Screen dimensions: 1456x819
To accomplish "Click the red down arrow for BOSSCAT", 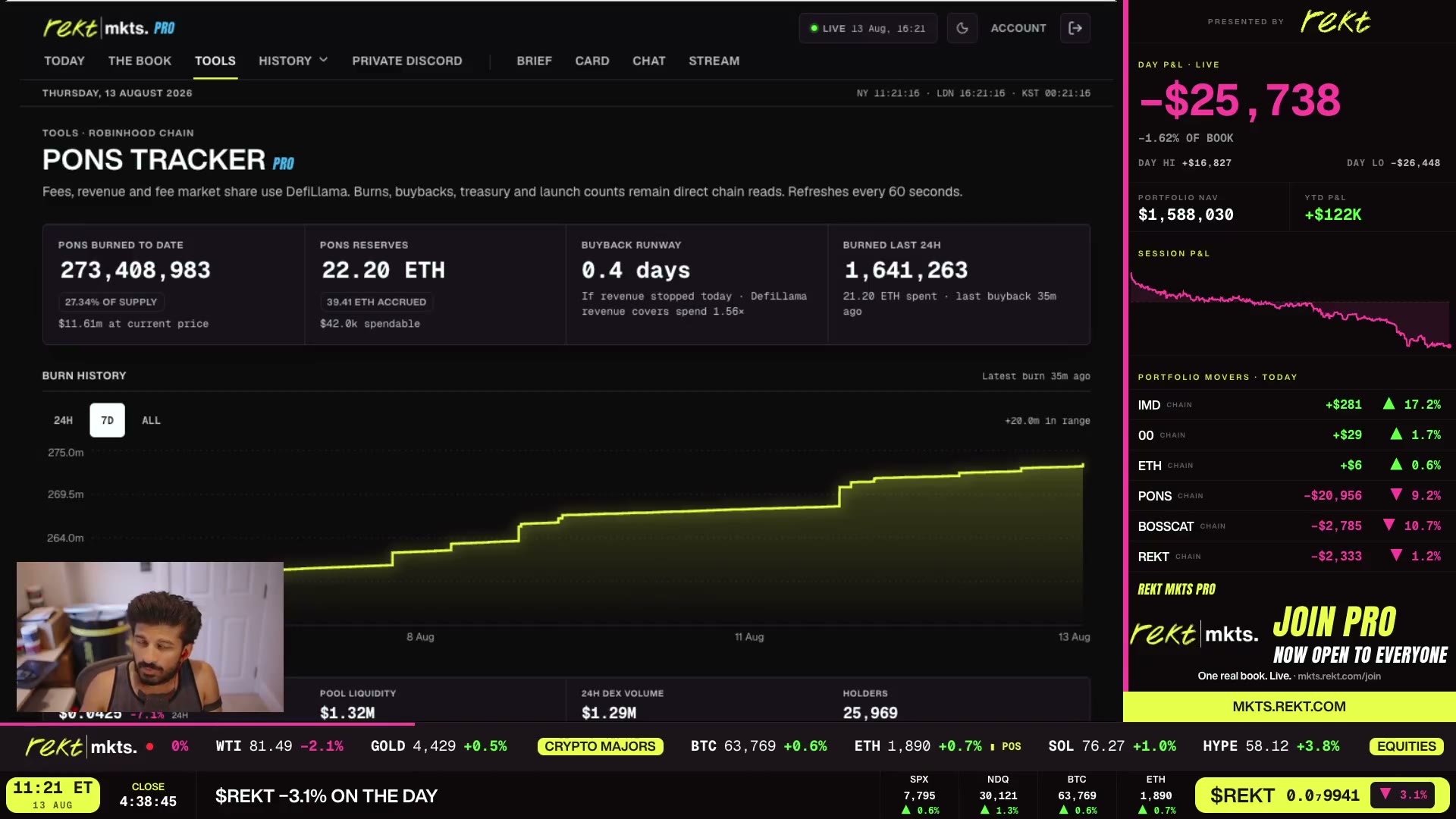I will click(x=1389, y=526).
